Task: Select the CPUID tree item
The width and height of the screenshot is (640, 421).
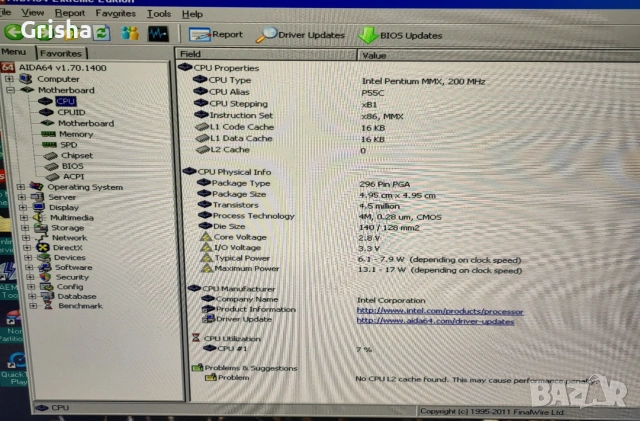Action: tap(71, 112)
